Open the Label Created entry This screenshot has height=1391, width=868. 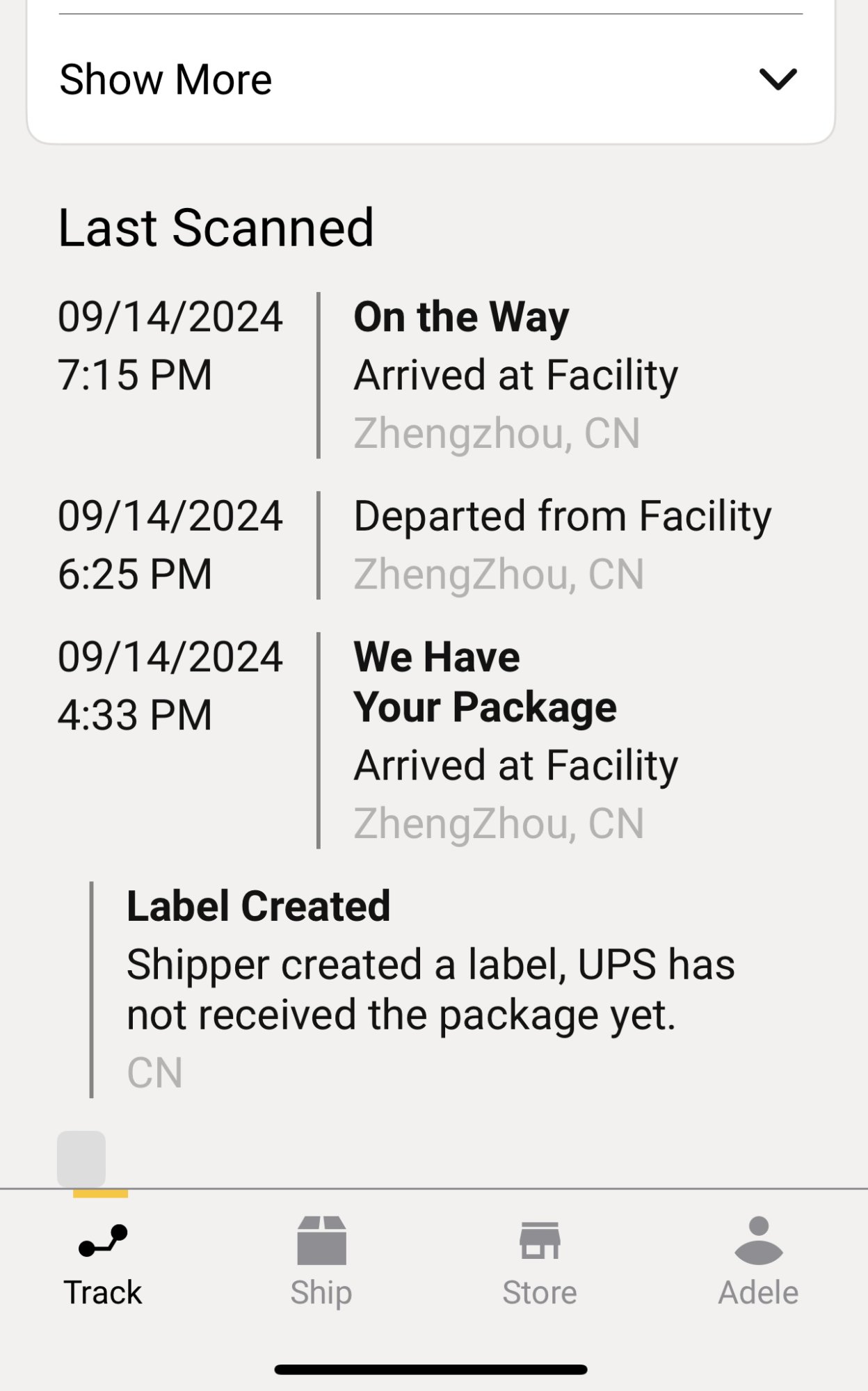[258, 906]
